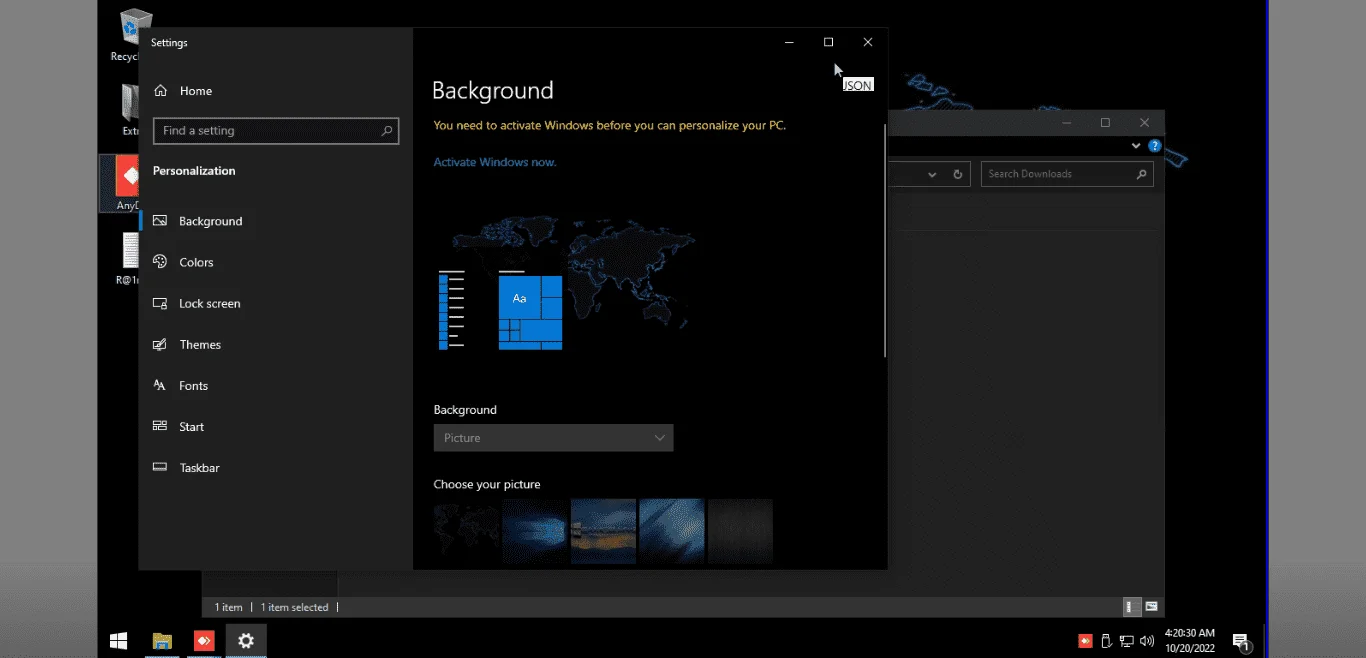Select the Colors palette icon
This screenshot has height=658, width=1366.
160,262
